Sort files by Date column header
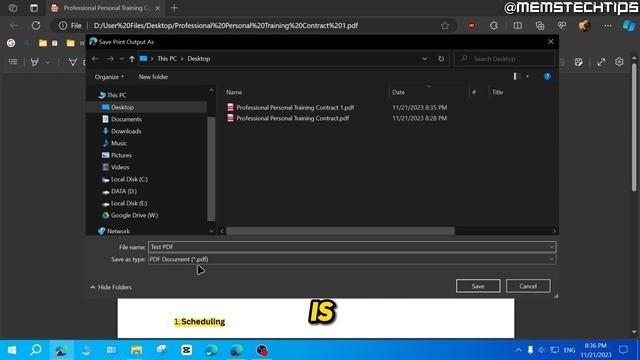The height and width of the screenshot is (360, 640). 398,92
